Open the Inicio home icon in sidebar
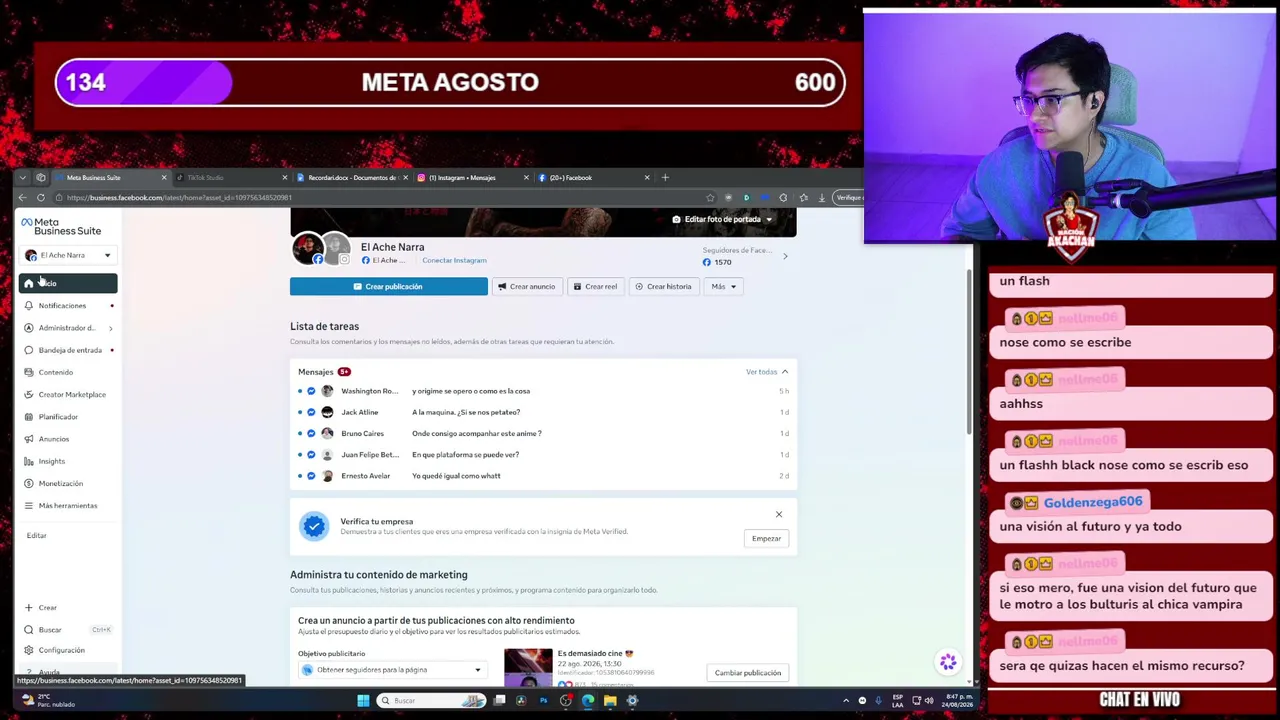1280x720 pixels. tap(29, 283)
